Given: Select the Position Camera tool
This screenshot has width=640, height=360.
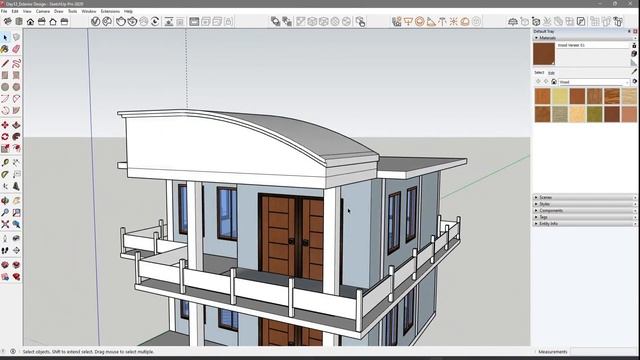Looking at the screenshot, I should (5, 238).
